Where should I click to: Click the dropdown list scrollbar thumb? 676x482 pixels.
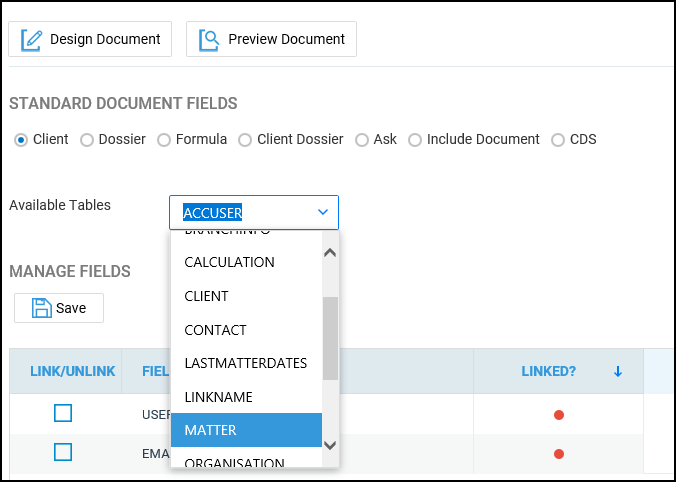(x=330, y=338)
